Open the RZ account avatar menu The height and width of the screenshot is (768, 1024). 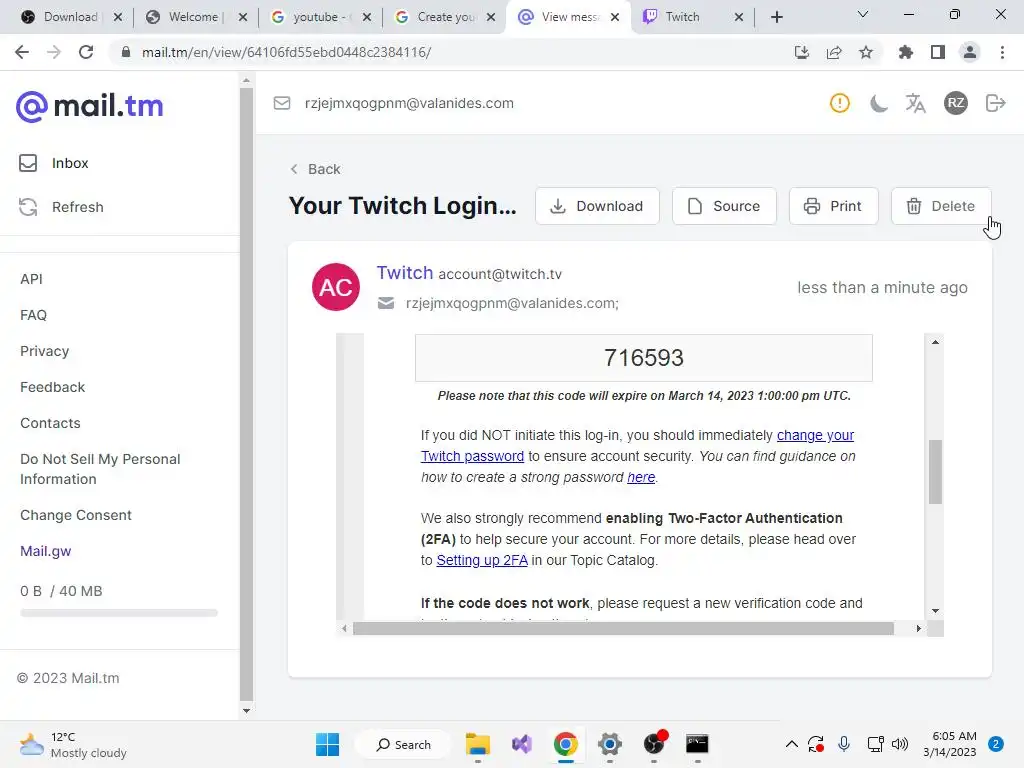point(955,103)
